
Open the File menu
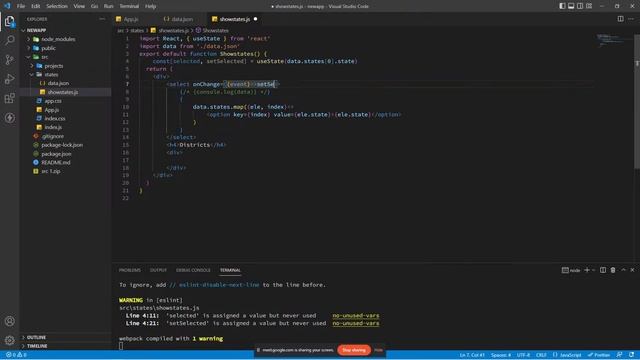(21, 6)
